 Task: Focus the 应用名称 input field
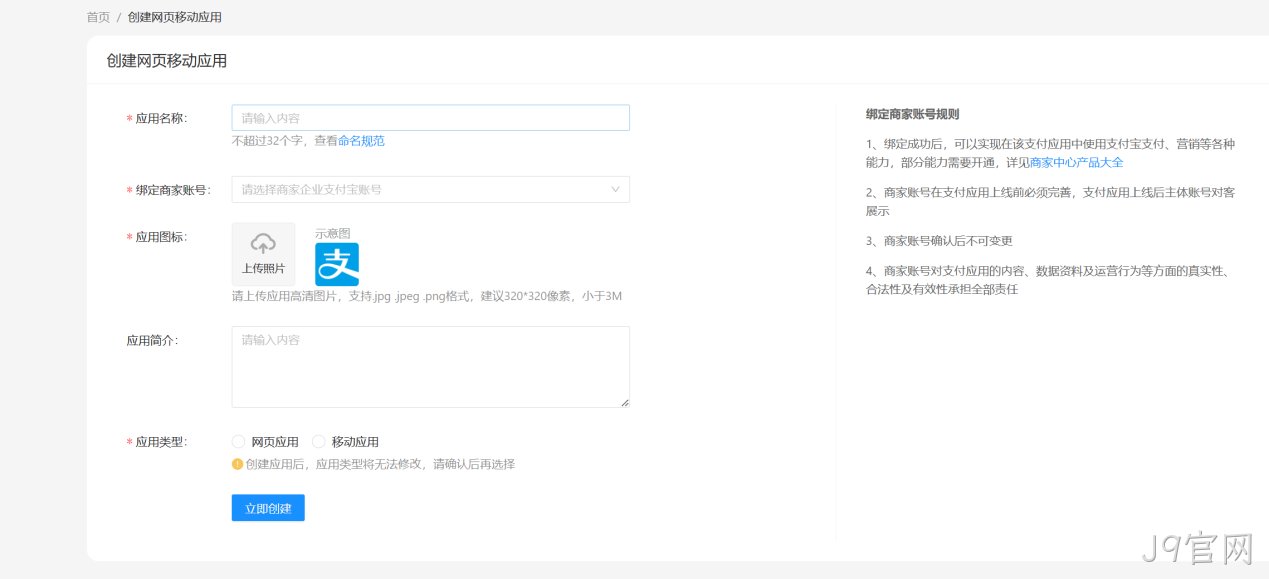click(430, 118)
